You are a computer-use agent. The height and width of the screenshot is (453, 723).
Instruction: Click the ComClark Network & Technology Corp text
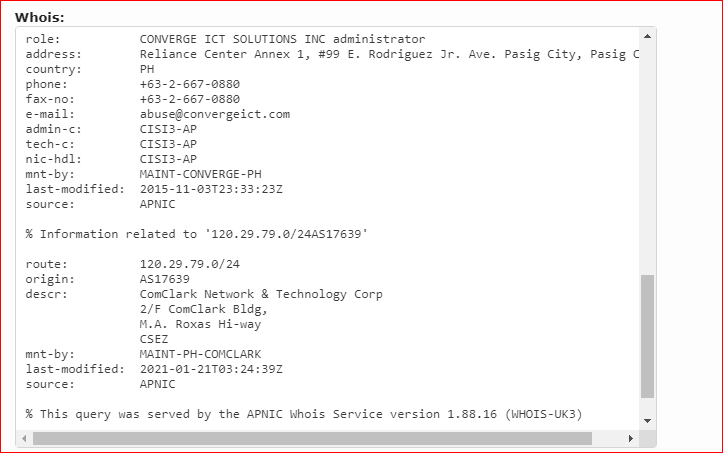(x=261, y=294)
